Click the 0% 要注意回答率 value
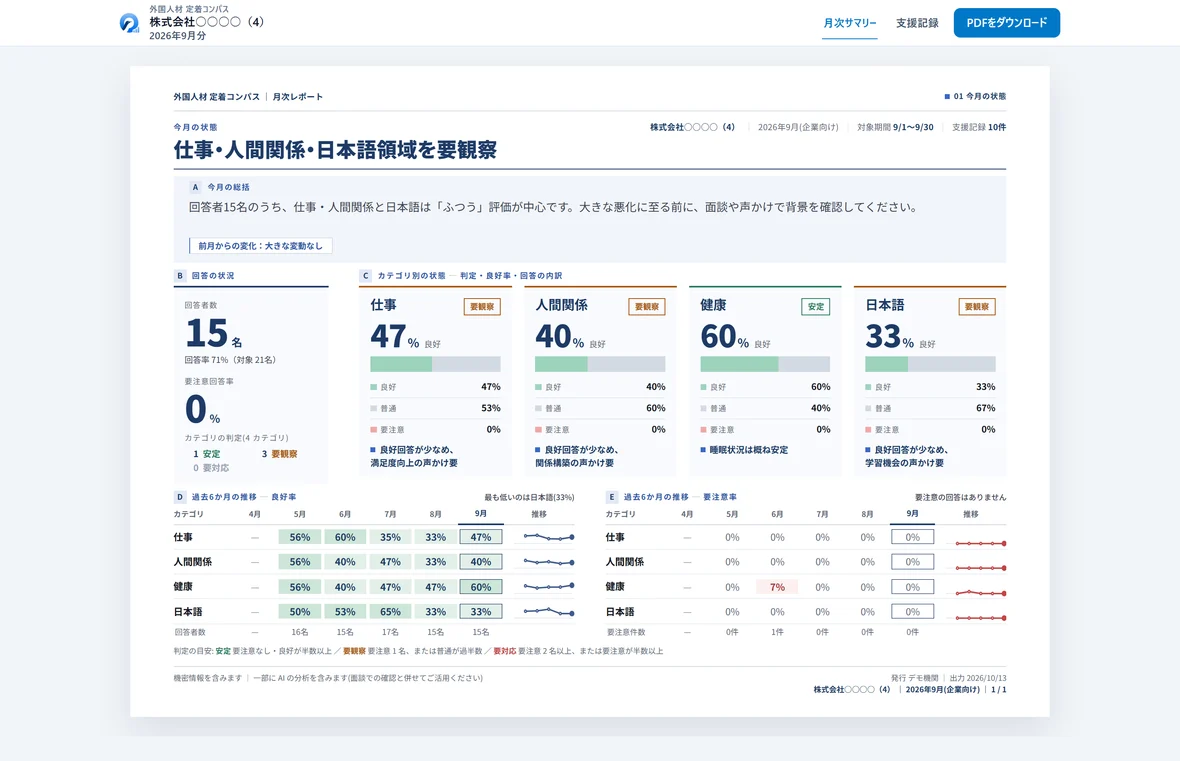Image resolution: width=1180 pixels, height=761 pixels. point(202,409)
